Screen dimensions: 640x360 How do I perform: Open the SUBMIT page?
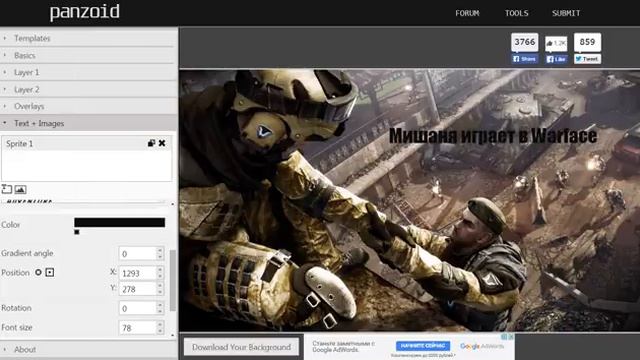coord(566,13)
